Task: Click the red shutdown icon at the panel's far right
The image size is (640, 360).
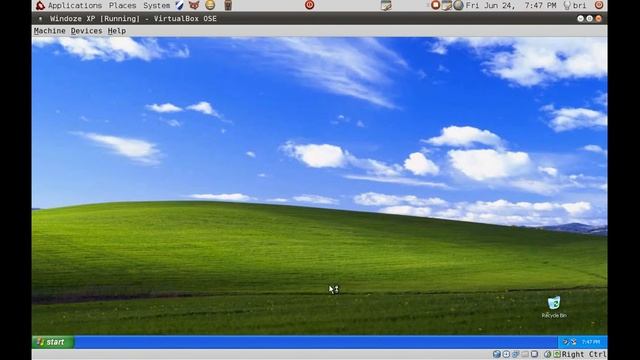Action: (599, 5)
